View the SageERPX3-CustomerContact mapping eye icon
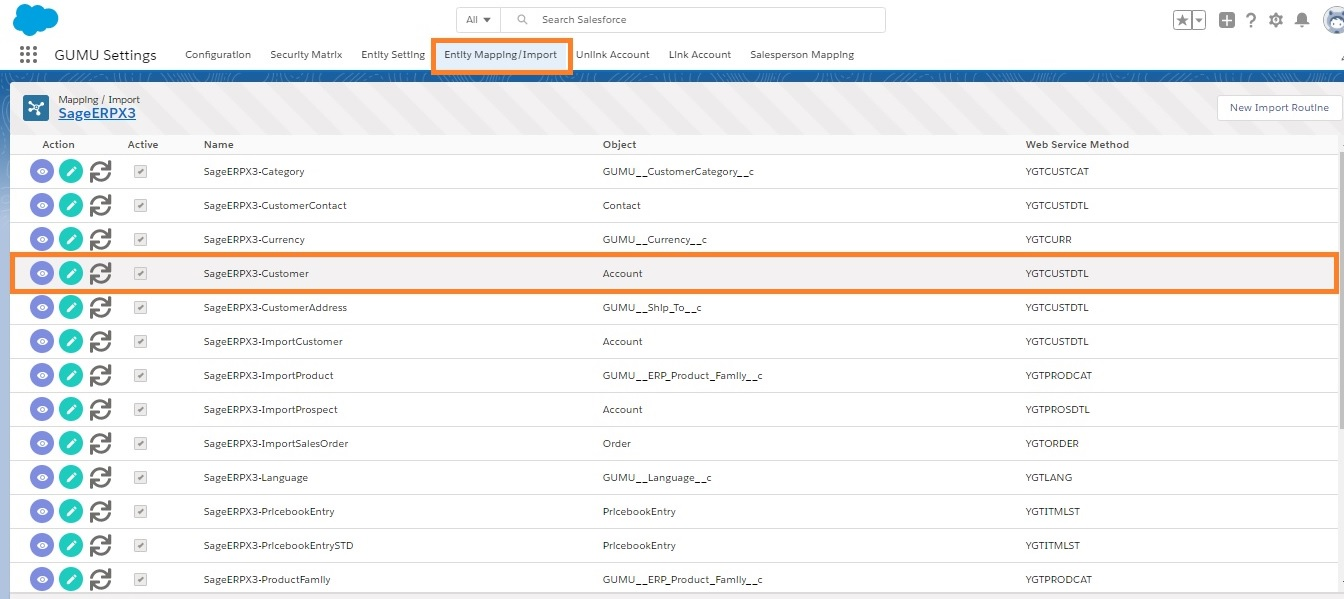1344x599 pixels. (x=42, y=206)
